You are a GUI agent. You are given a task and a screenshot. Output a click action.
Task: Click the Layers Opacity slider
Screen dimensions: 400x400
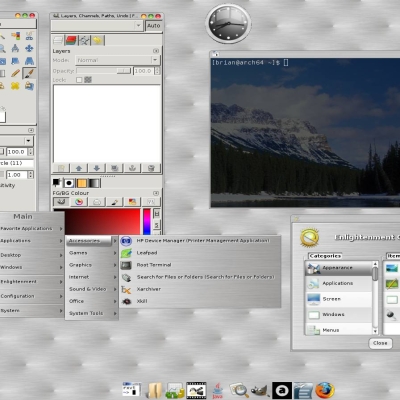tap(104, 71)
